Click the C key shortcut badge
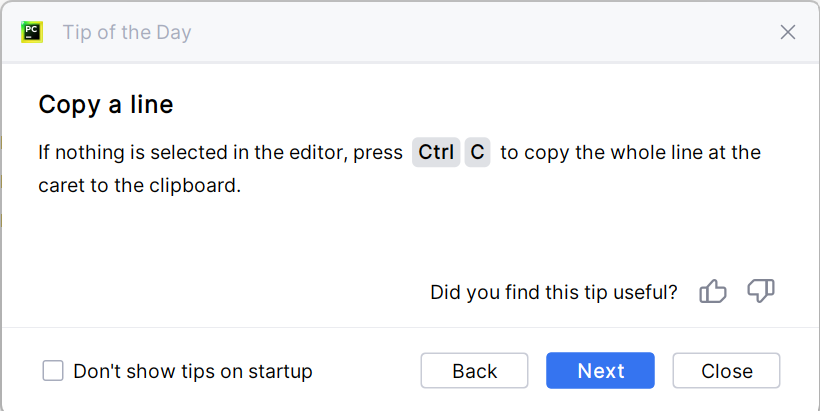820x411 pixels. tap(478, 153)
